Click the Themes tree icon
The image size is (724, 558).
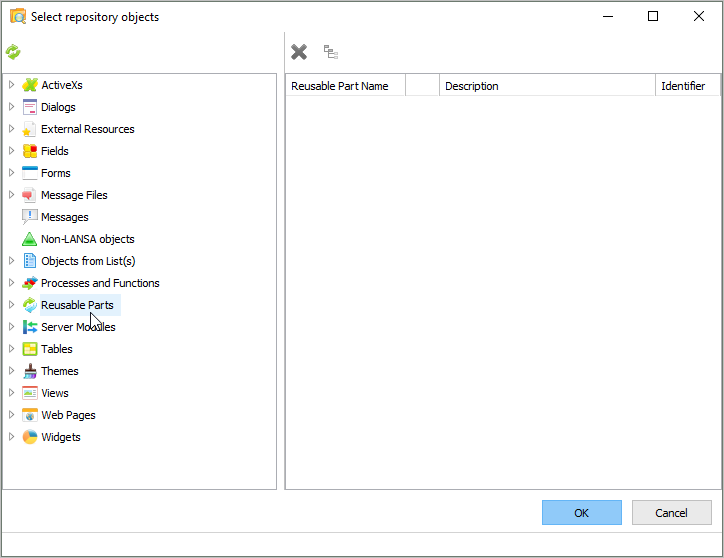coord(30,371)
